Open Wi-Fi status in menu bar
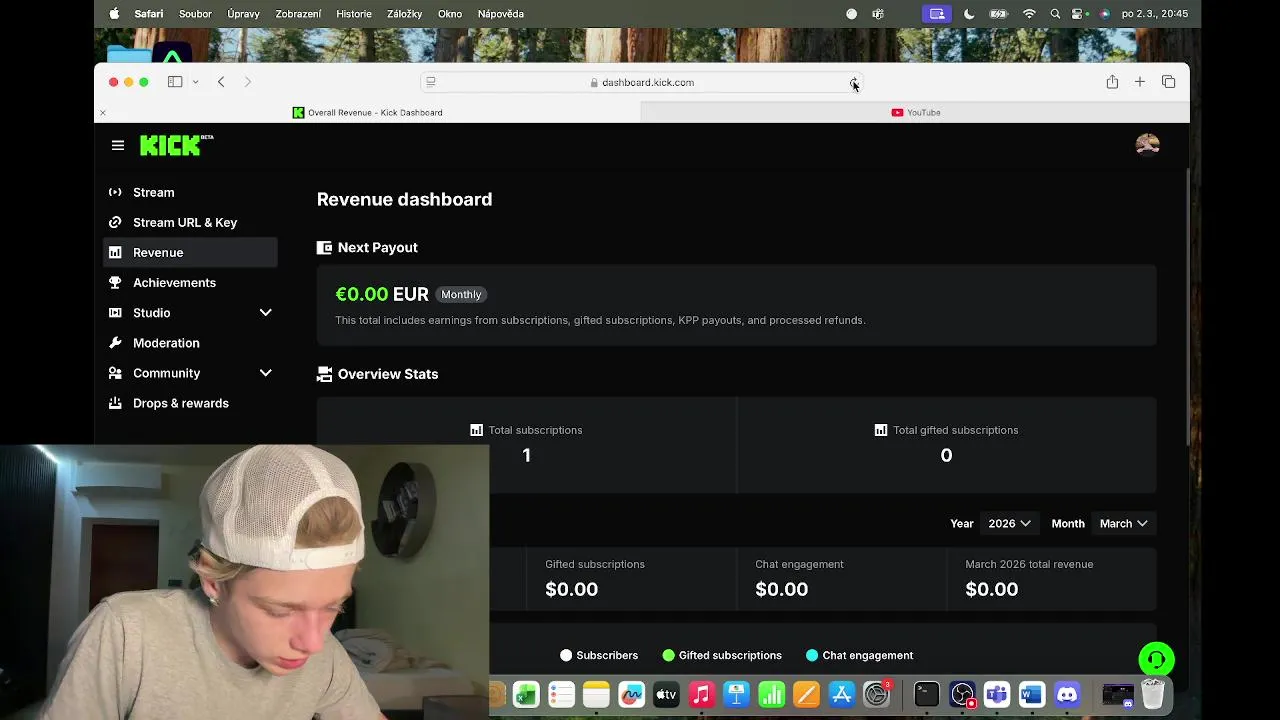The height and width of the screenshot is (720, 1280). click(1029, 14)
